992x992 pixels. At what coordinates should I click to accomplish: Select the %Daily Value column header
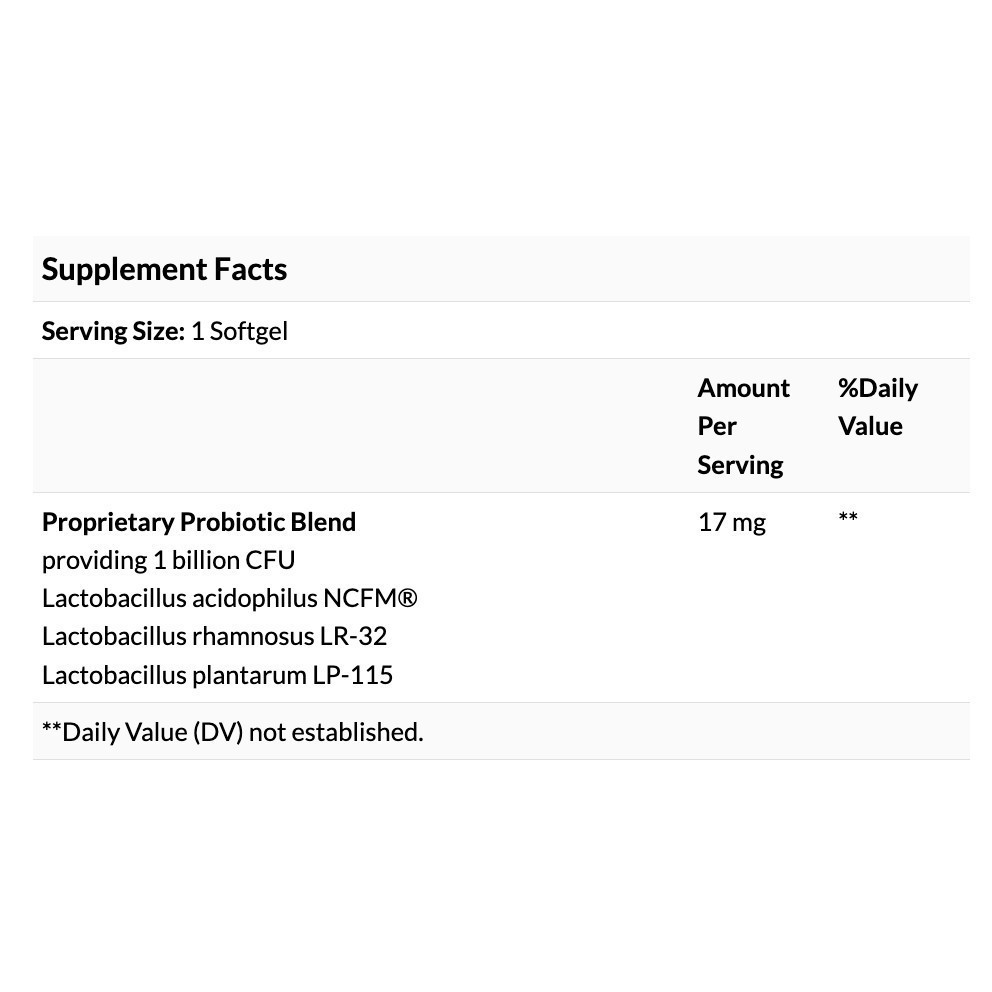pos(877,407)
